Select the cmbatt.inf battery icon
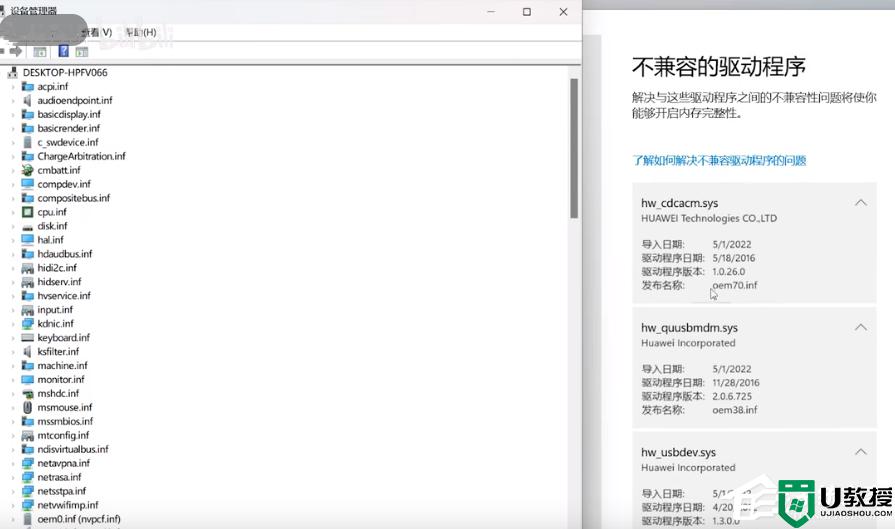Screen dimensions: 895x529 coord(28,170)
